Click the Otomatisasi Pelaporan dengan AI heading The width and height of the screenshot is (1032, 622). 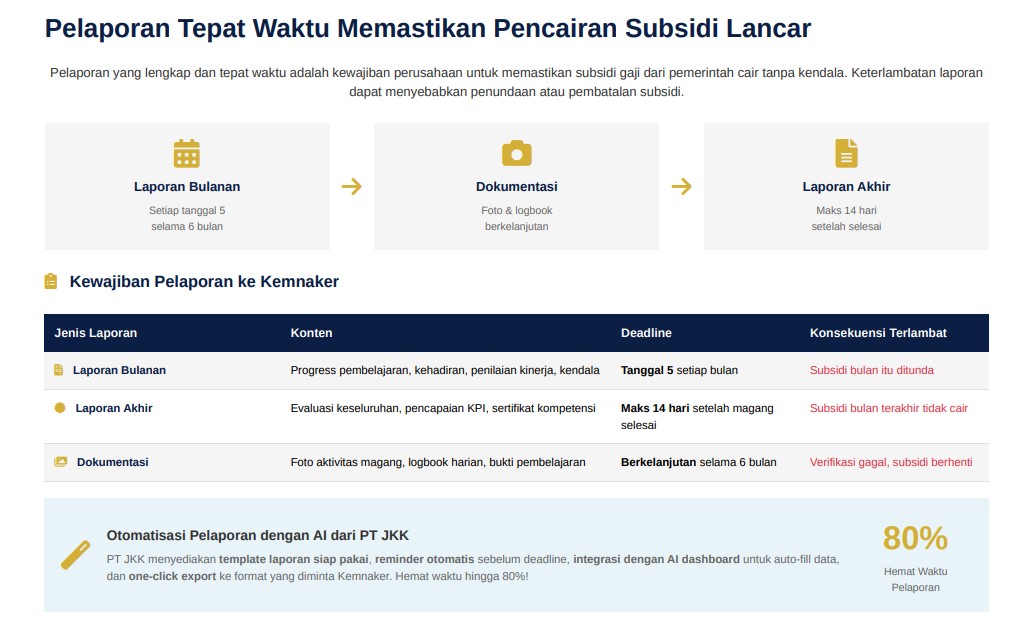click(257, 535)
